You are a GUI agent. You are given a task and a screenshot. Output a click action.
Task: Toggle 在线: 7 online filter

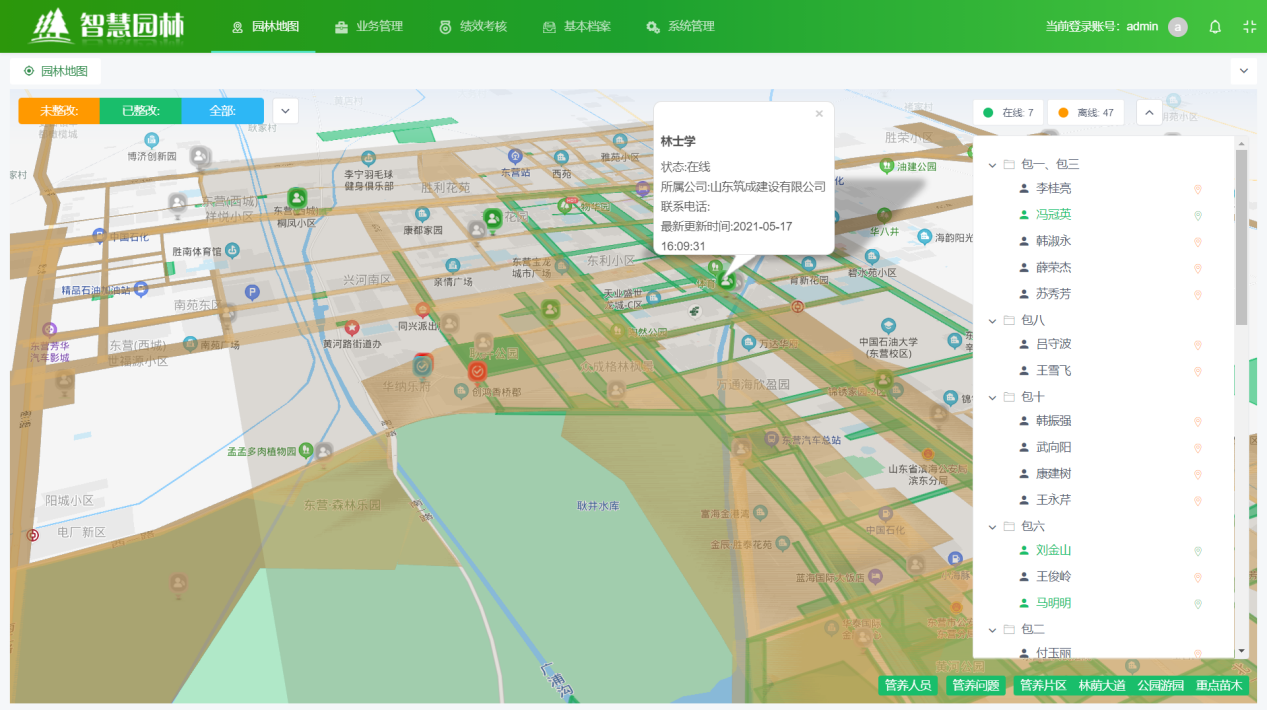tap(1009, 113)
